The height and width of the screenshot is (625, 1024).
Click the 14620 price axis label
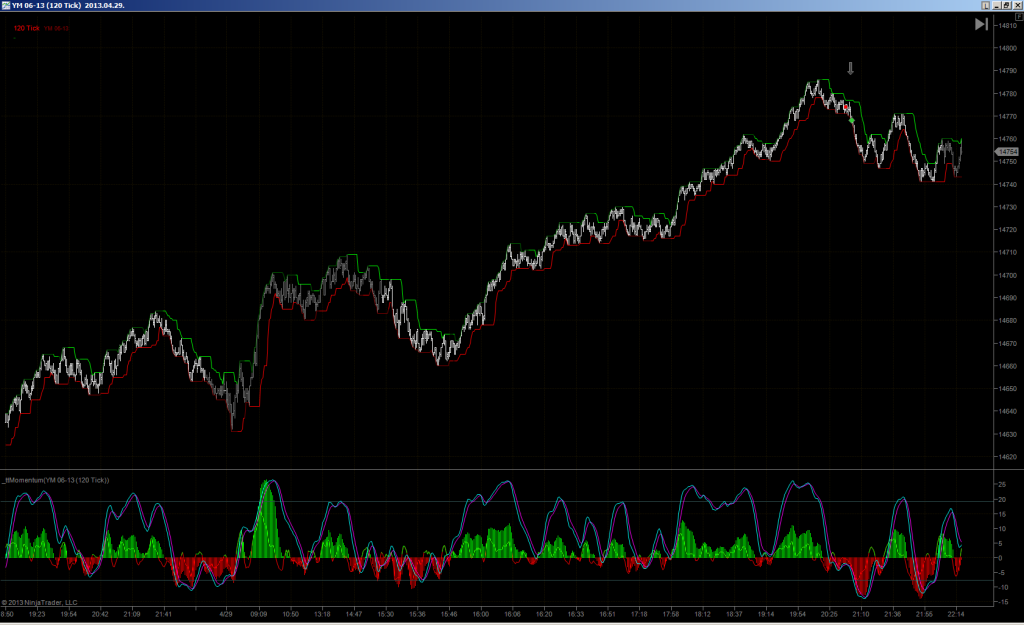1008,457
